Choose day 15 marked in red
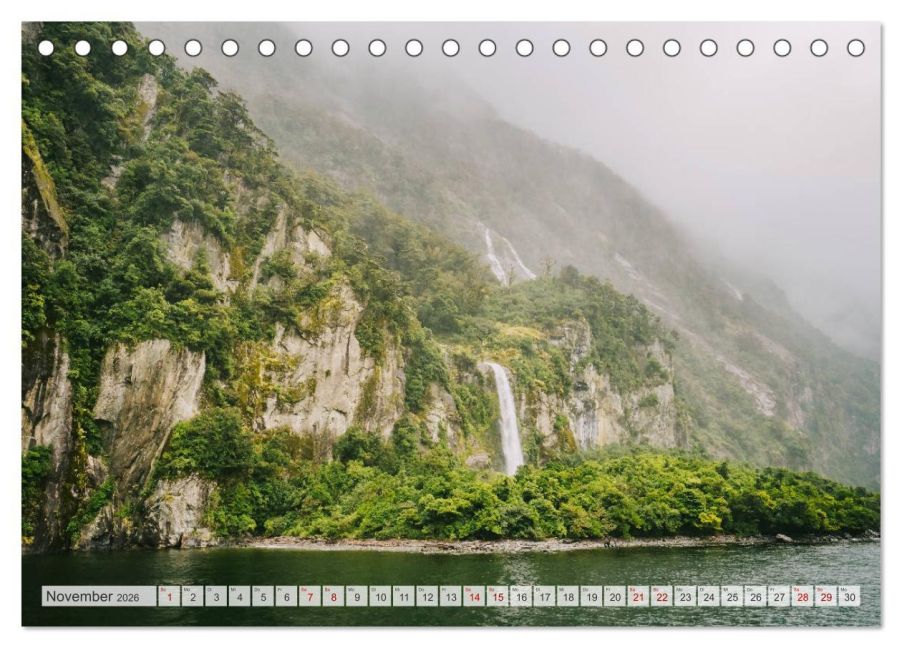This screenshot has width=902, height=648. point(497,597)
